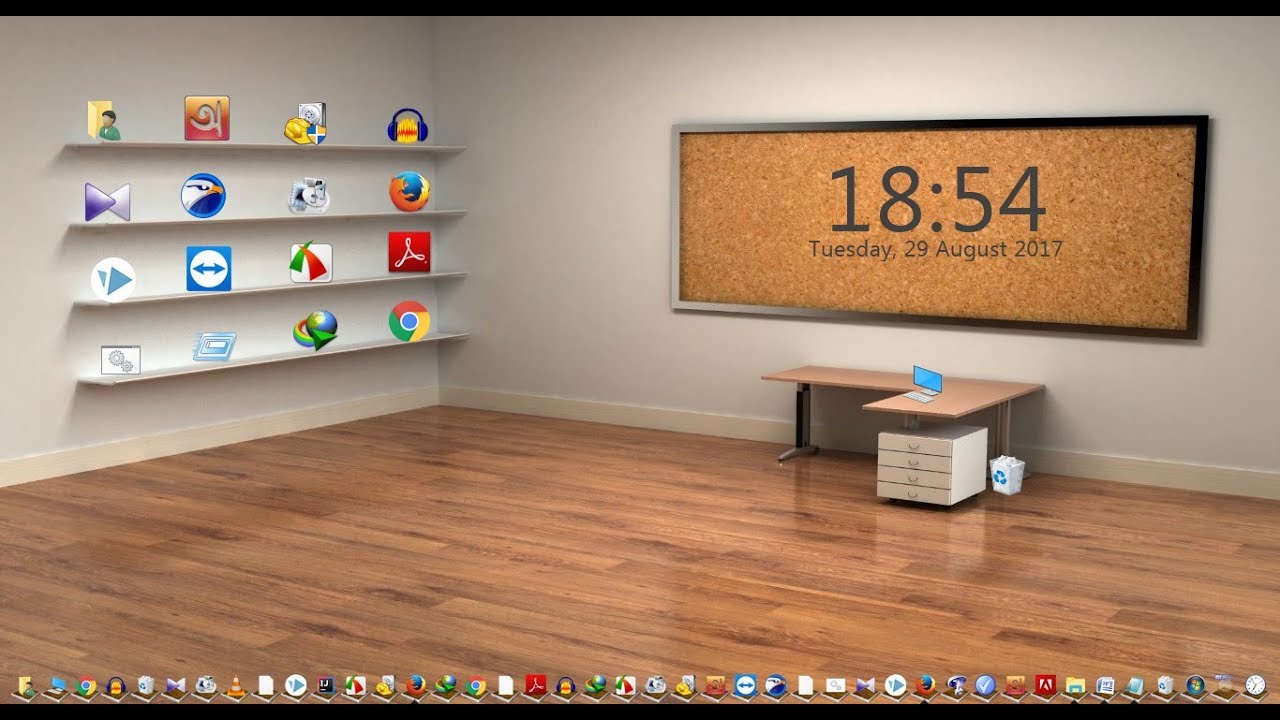
Task: Launch the red Adobe icon in the dock
Action: (x=1045, y=685)
